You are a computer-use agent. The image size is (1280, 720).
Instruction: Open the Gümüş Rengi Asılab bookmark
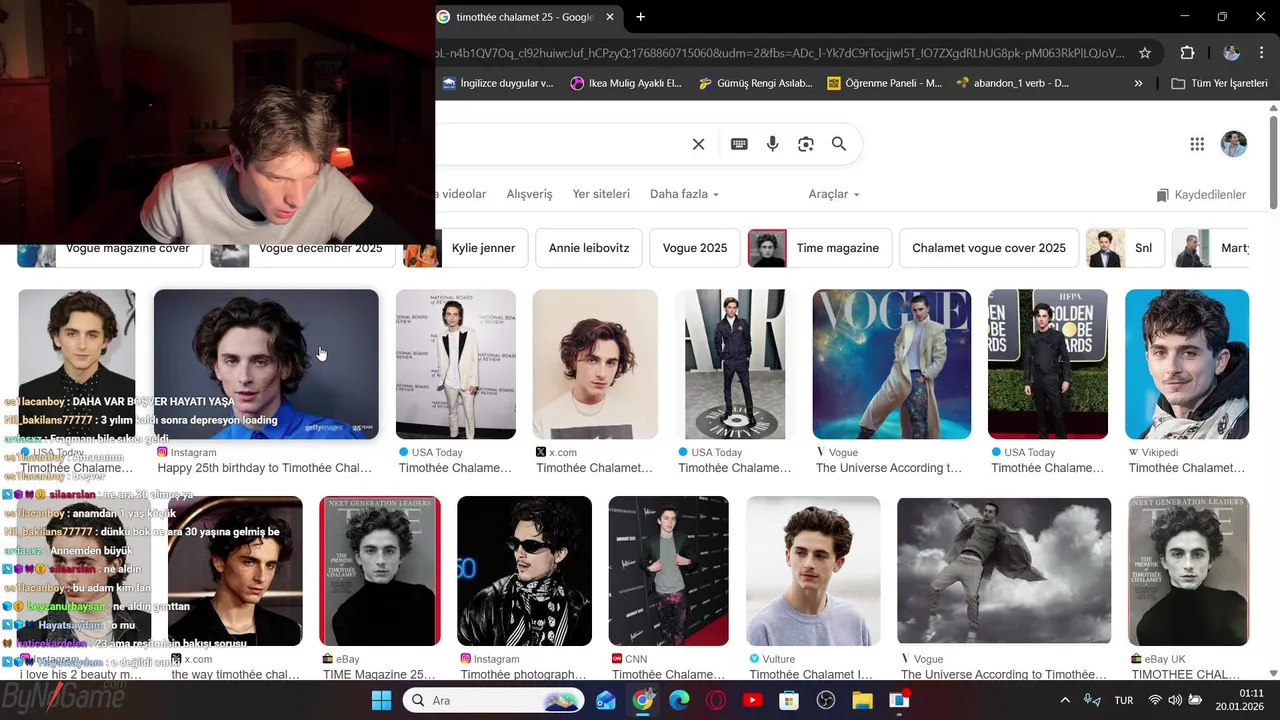tap(755, 83)
